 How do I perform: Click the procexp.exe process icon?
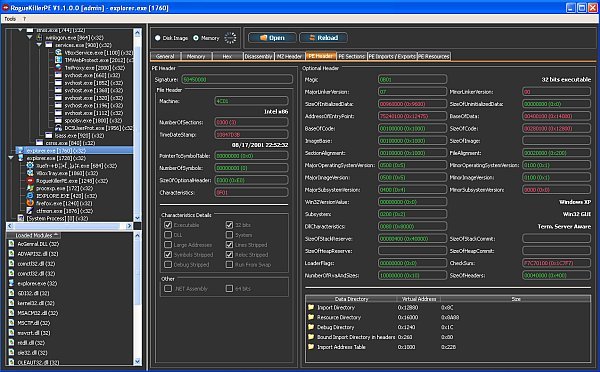pyautogui.click(x=30, y=188)
